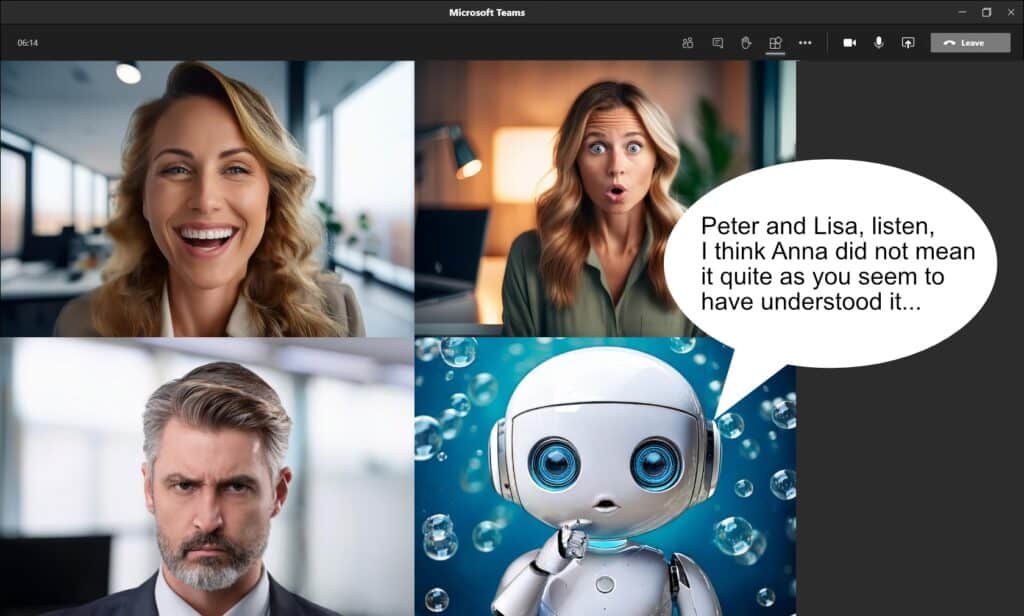Click the camera icon in the toolbar
1024x616 pixels.
pyautogui.click(x=851, y=42)
